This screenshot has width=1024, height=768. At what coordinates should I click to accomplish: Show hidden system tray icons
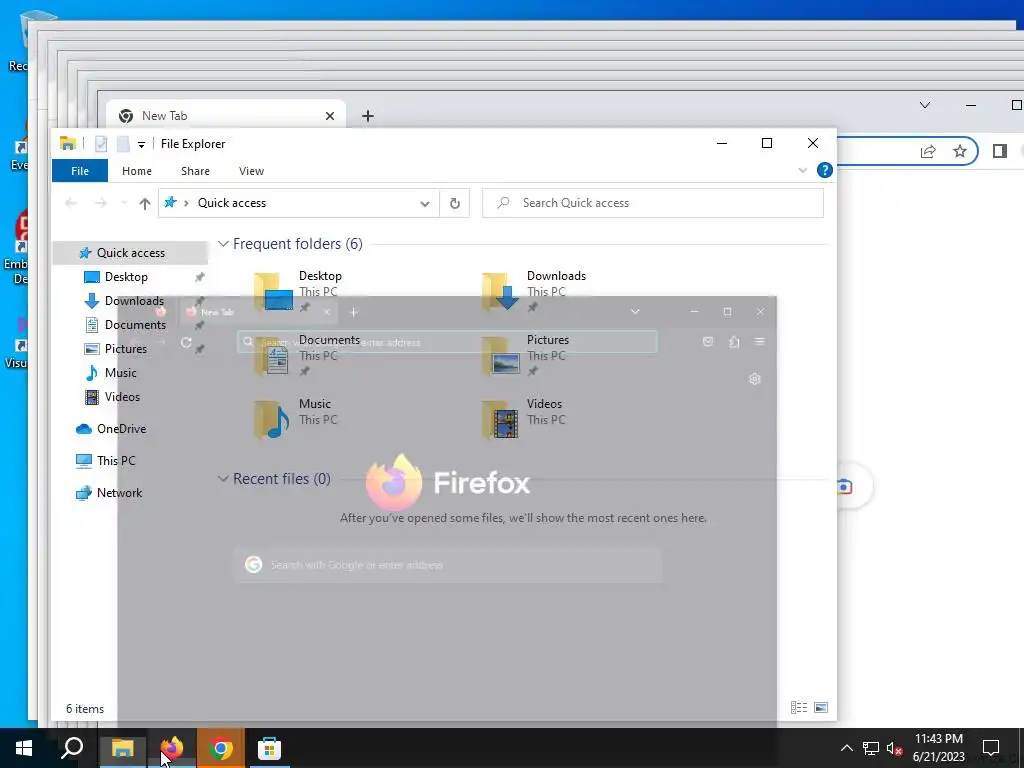tap(846, 748)
